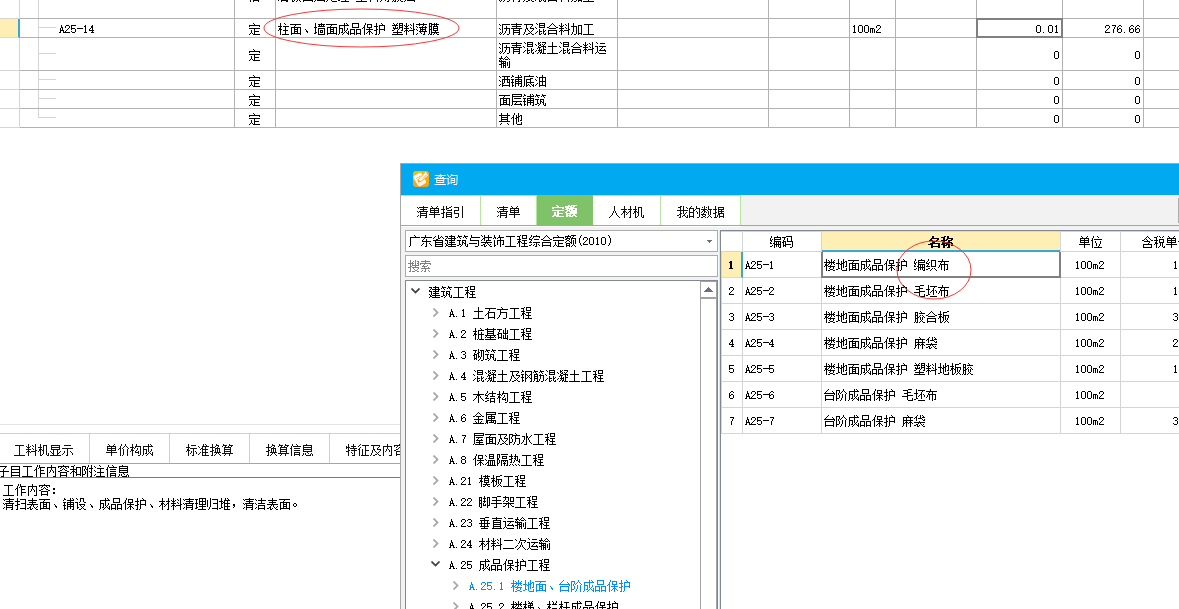Click the 沥青及混合料加工 cell
The height and width of the screenshot is (609, 1179).
[x=556, y=29]
